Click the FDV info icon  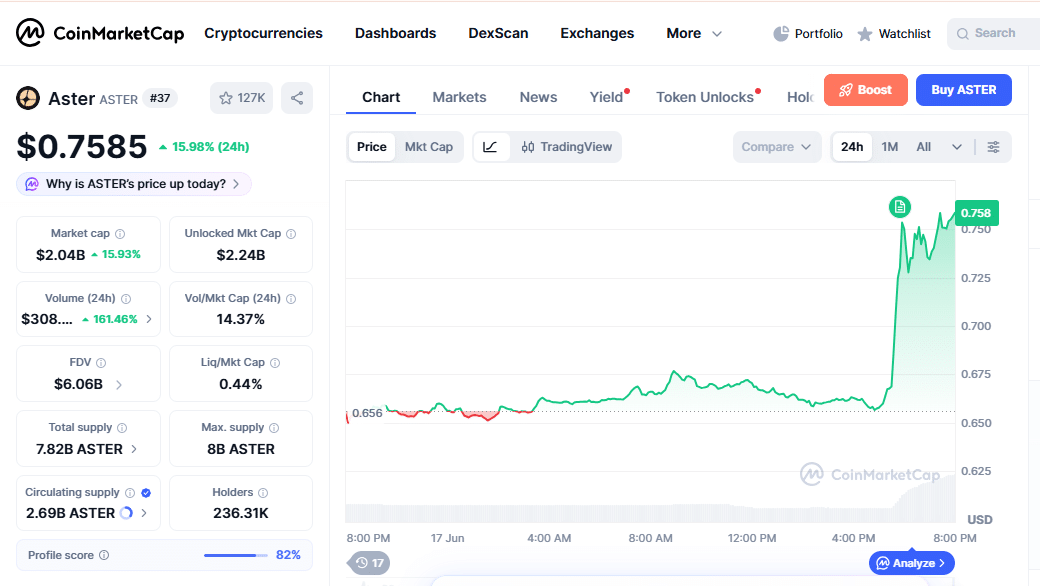tap(101, 363)
